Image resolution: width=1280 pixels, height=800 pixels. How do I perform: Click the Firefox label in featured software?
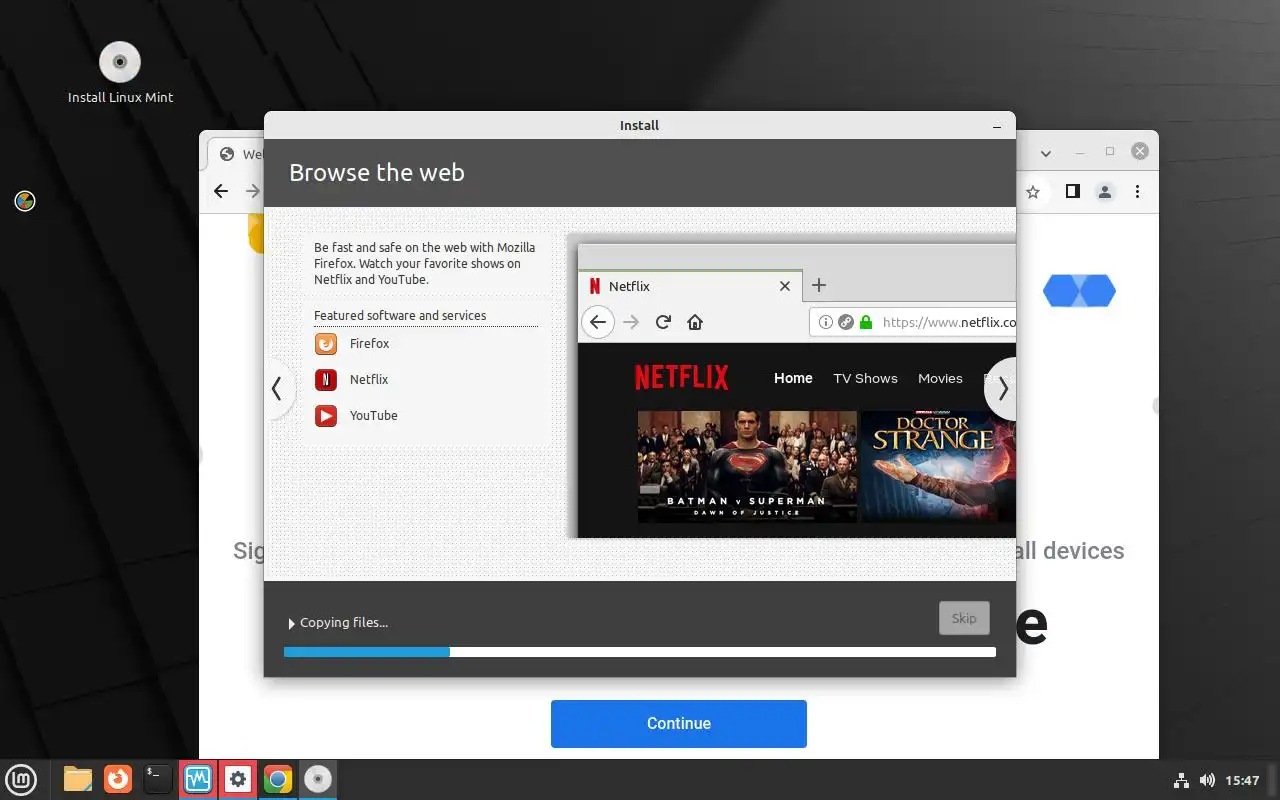click(369, 344)
